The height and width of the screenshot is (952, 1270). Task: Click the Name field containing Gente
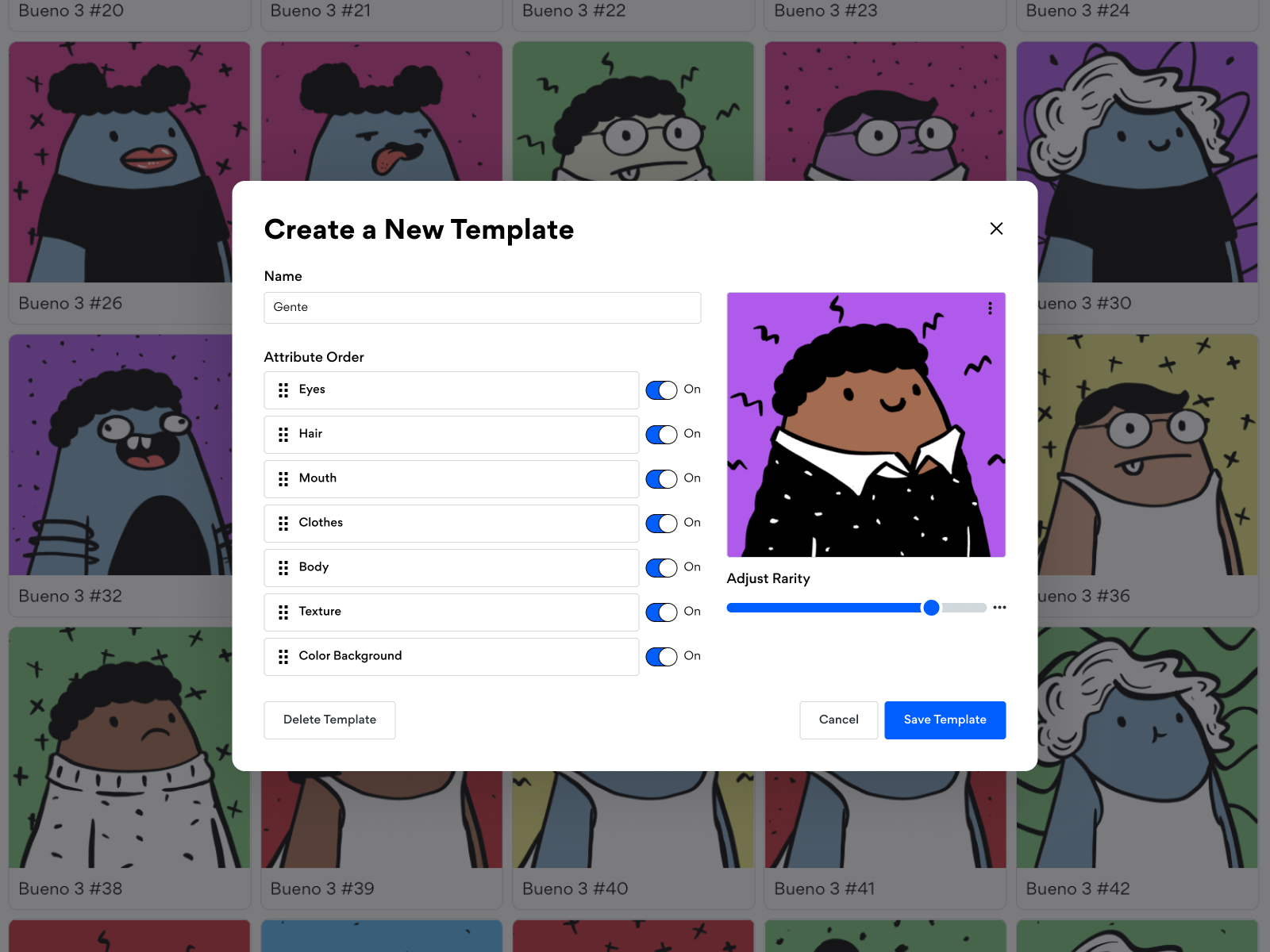482,308
